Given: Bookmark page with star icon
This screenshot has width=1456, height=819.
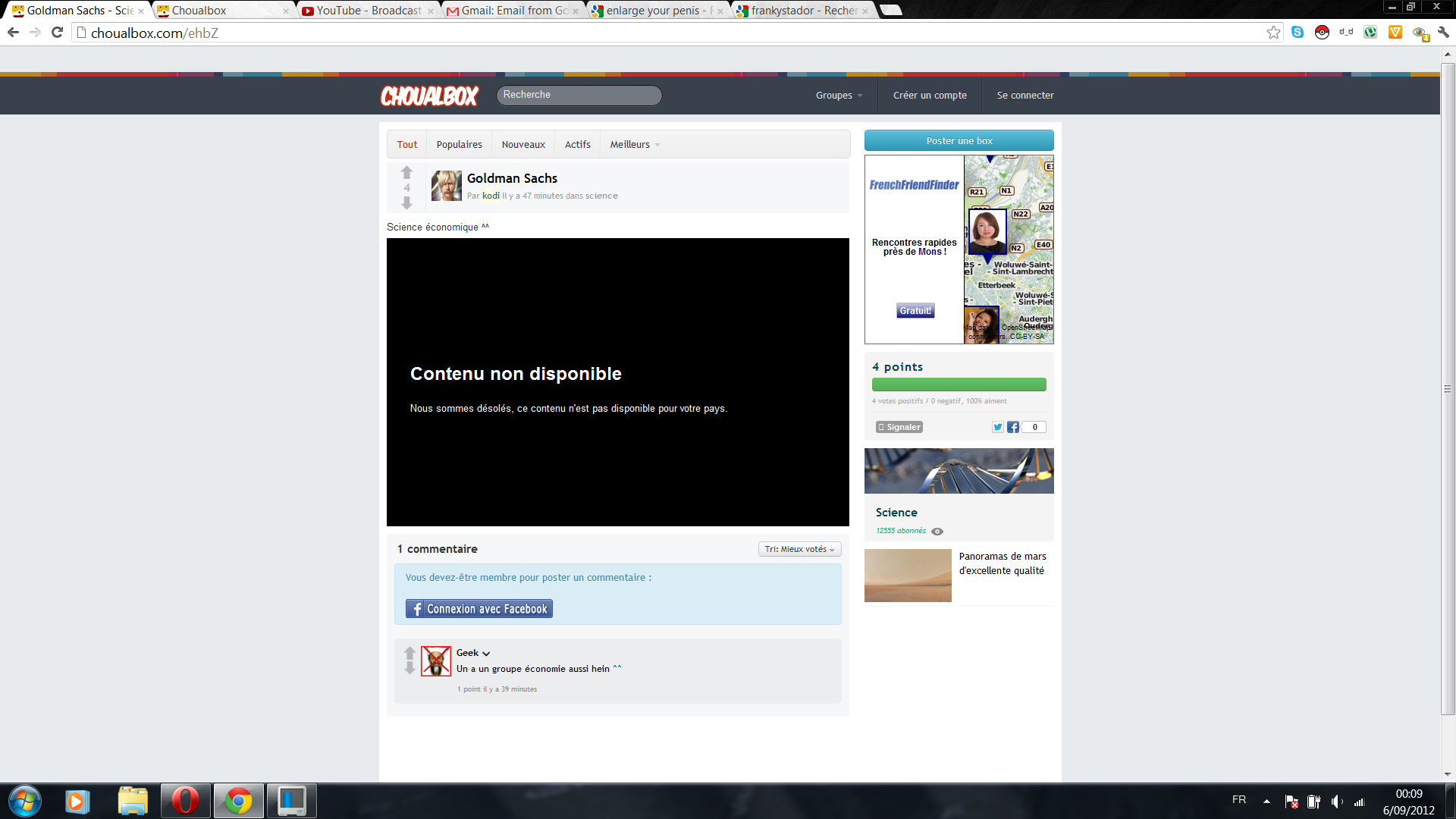Looking at the screenshot, I should tap(1273, 33).
